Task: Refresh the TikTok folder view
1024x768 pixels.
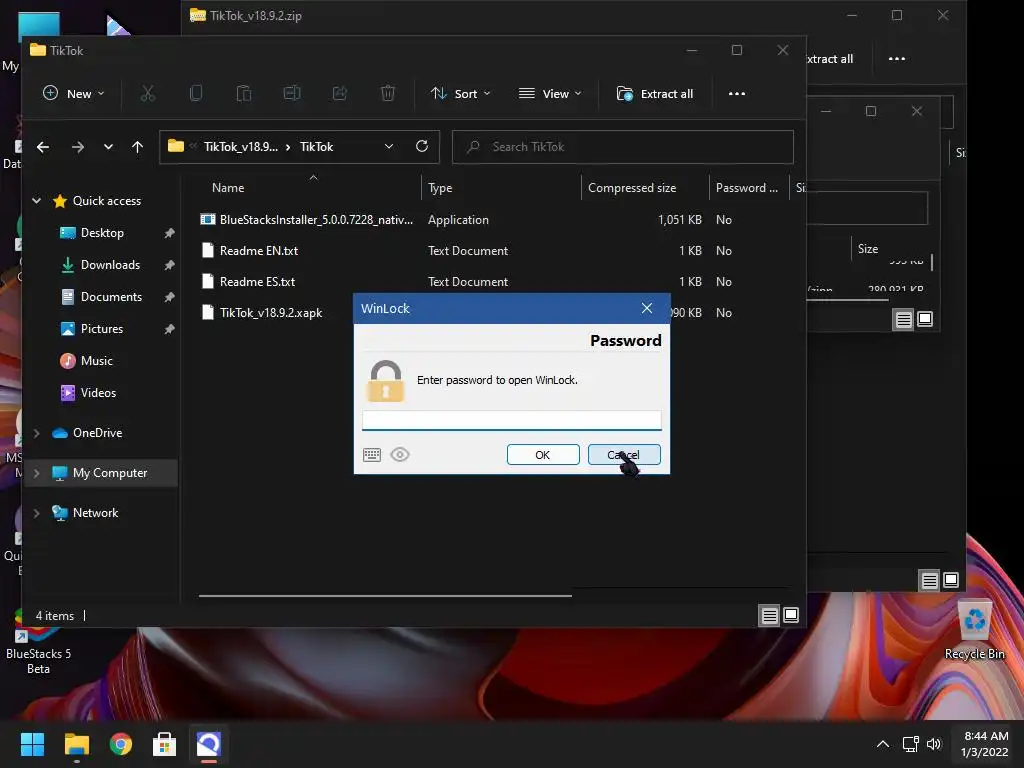Action: coord(422,146)
